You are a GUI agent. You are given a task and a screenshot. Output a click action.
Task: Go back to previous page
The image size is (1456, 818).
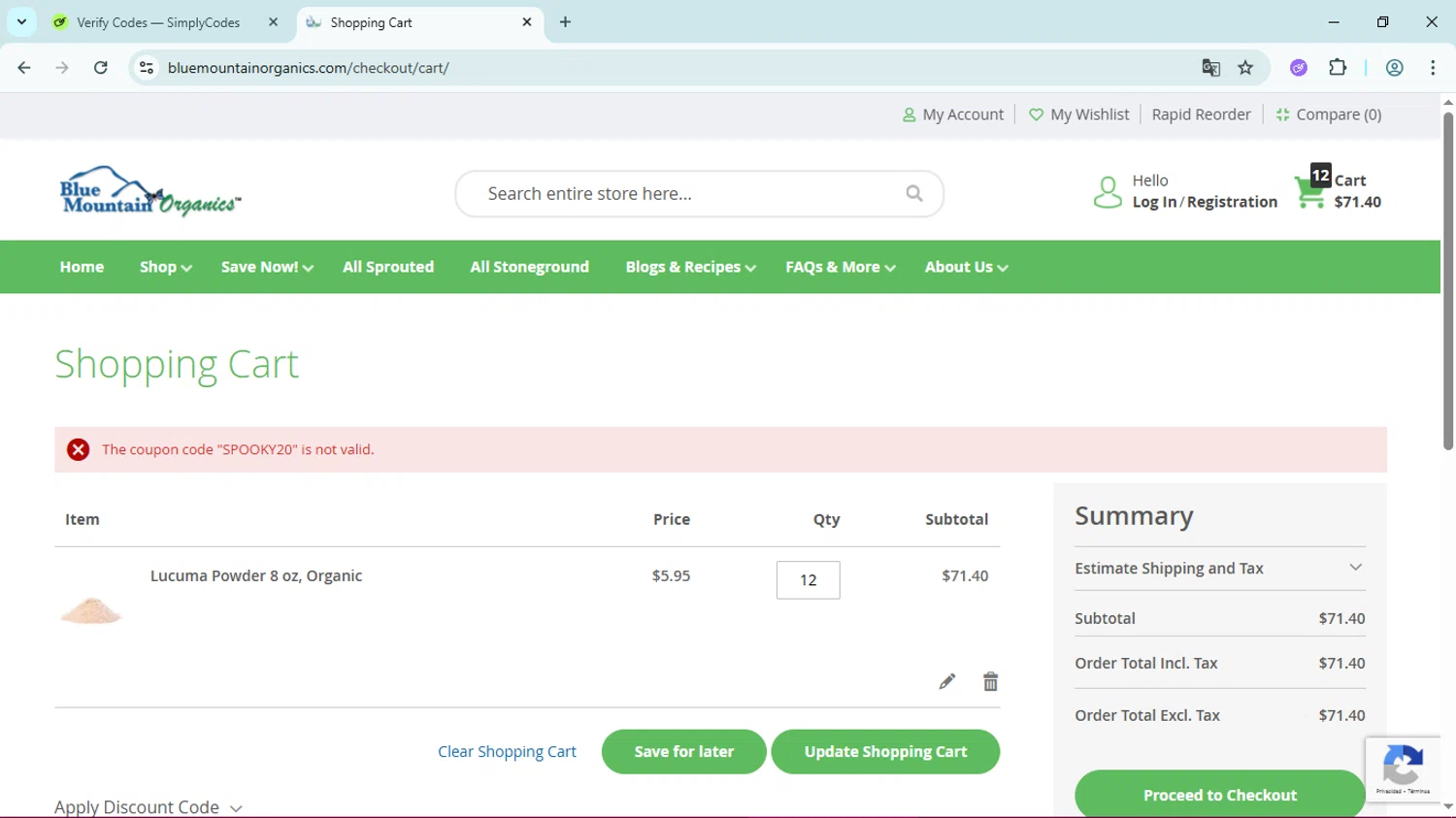click(24, 68)
